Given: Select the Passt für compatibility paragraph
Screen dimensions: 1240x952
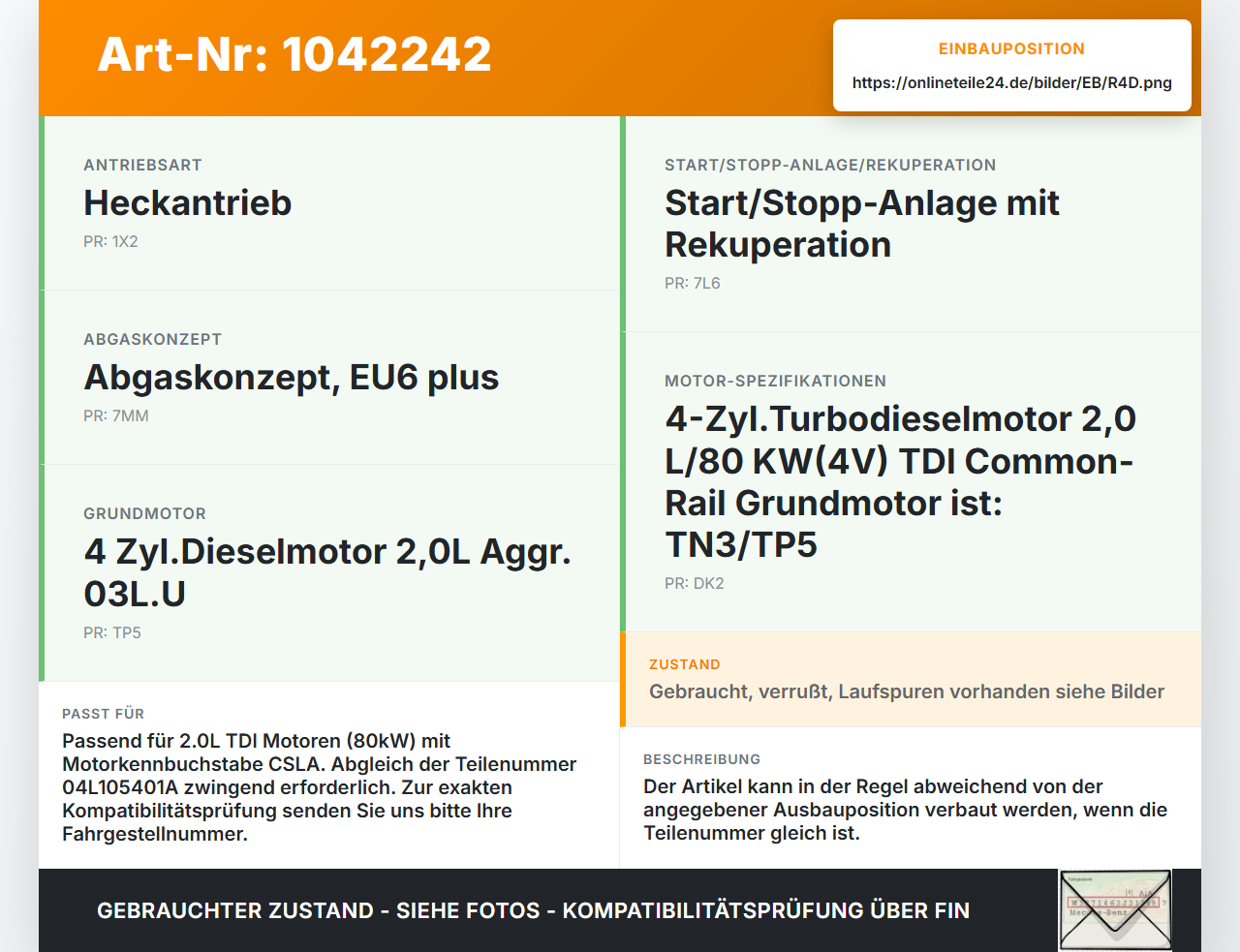Looking at the screenshot, I should [320, 787].
